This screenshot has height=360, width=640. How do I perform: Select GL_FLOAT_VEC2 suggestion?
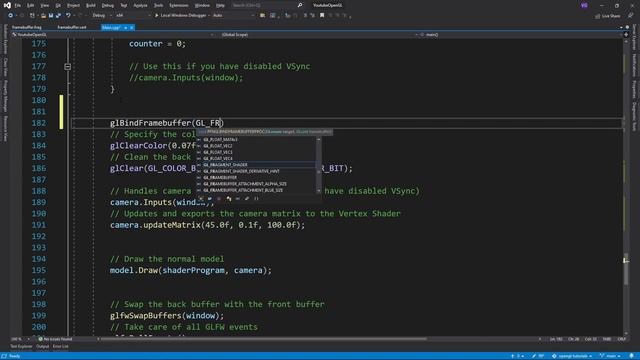coord(218,146)
